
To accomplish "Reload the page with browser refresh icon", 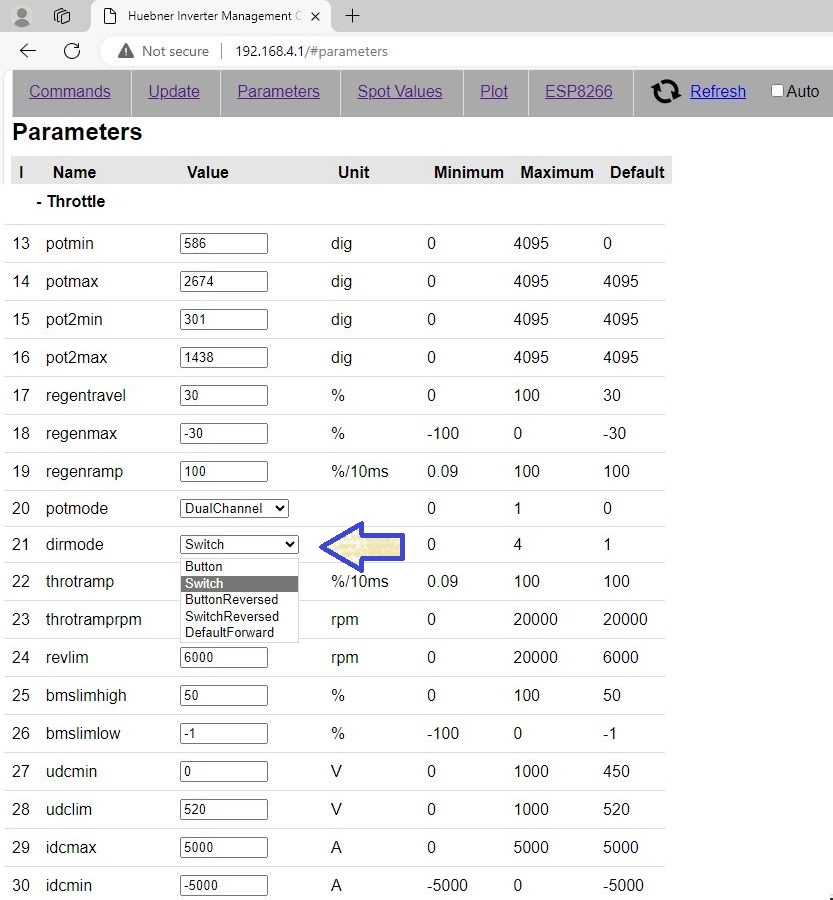I will click(x=72, y=51).
